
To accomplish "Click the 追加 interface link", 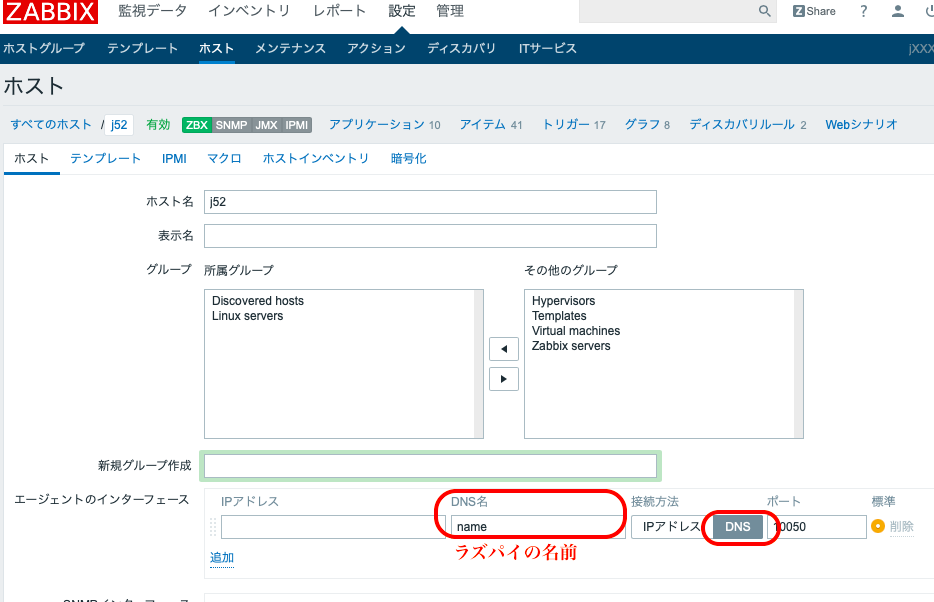I will 221,557.
